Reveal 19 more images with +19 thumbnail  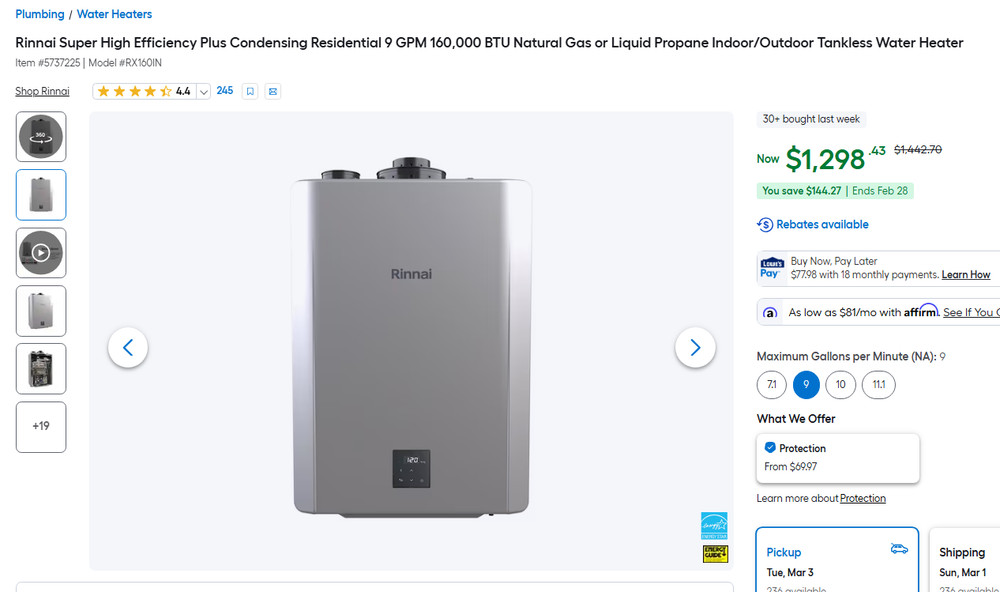pyautogui.click(x=40, y=426)
